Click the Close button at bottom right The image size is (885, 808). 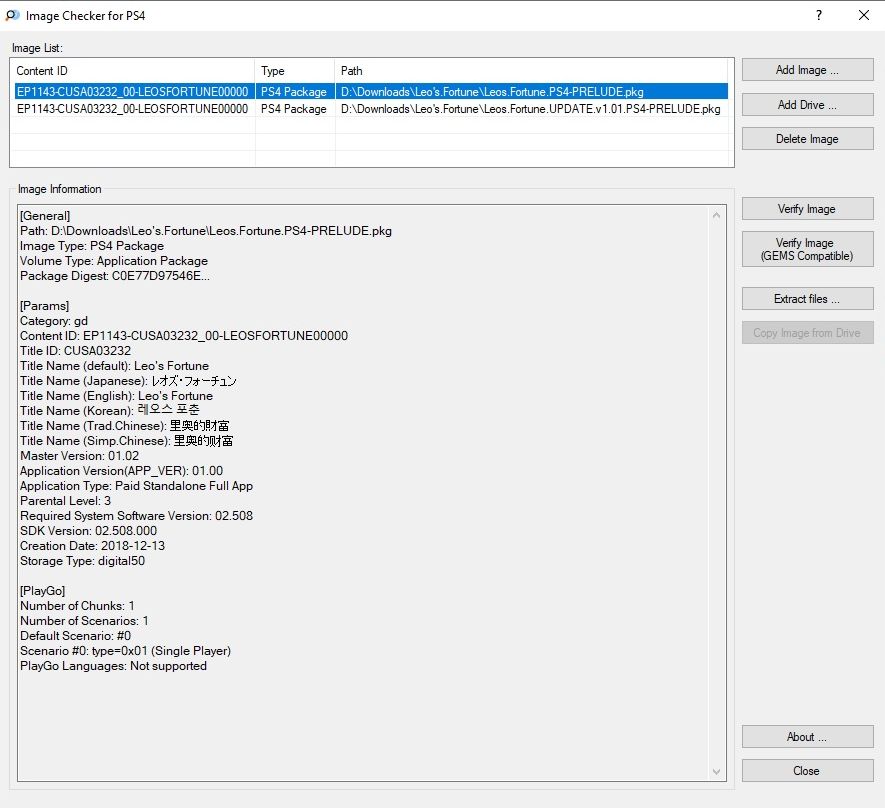(807, 771)
